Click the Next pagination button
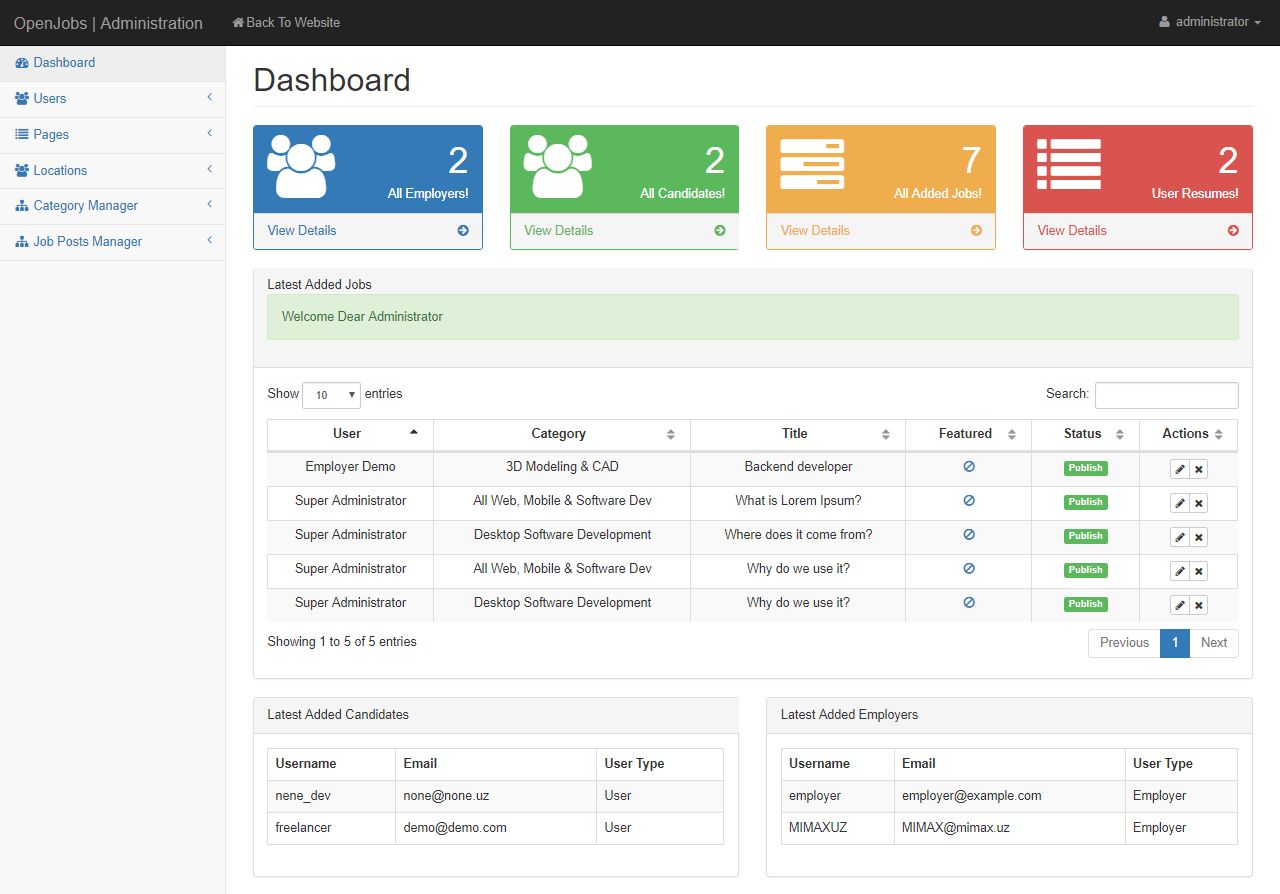This screenshot has height=894, width=1280. coord(1213,643)
